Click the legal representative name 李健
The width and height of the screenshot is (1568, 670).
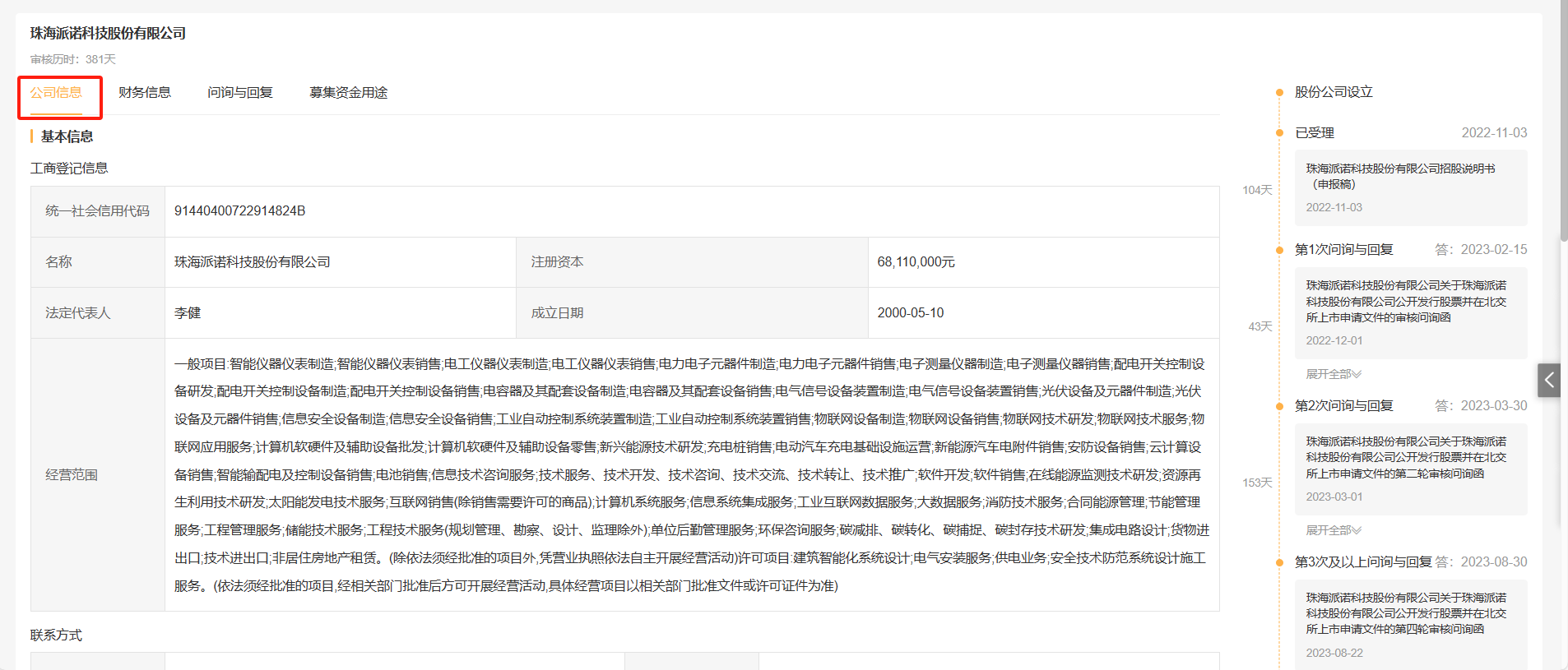coord(188,313)
